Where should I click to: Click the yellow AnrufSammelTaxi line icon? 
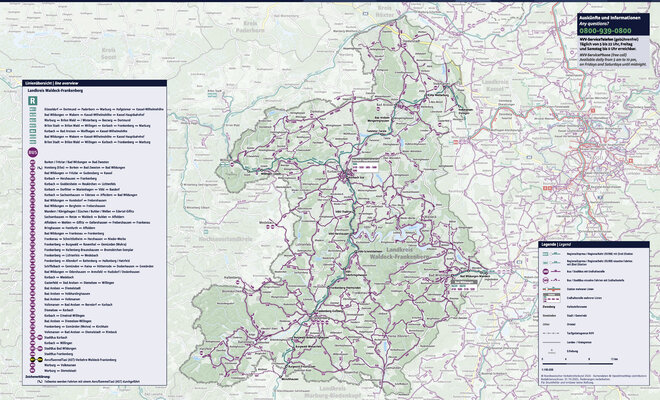tap(32, 357)
